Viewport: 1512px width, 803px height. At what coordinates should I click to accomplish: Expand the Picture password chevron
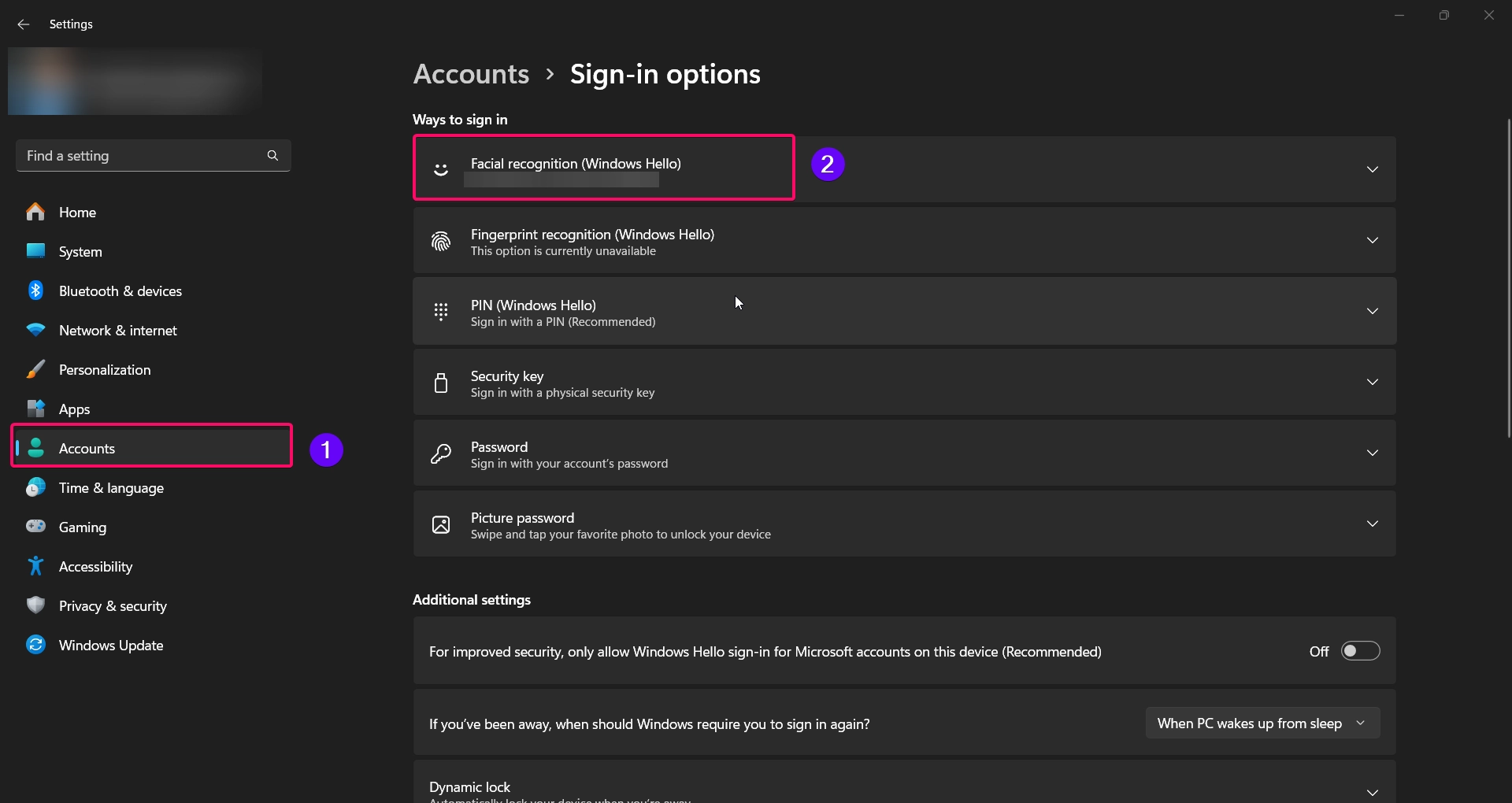point(1373,524)
